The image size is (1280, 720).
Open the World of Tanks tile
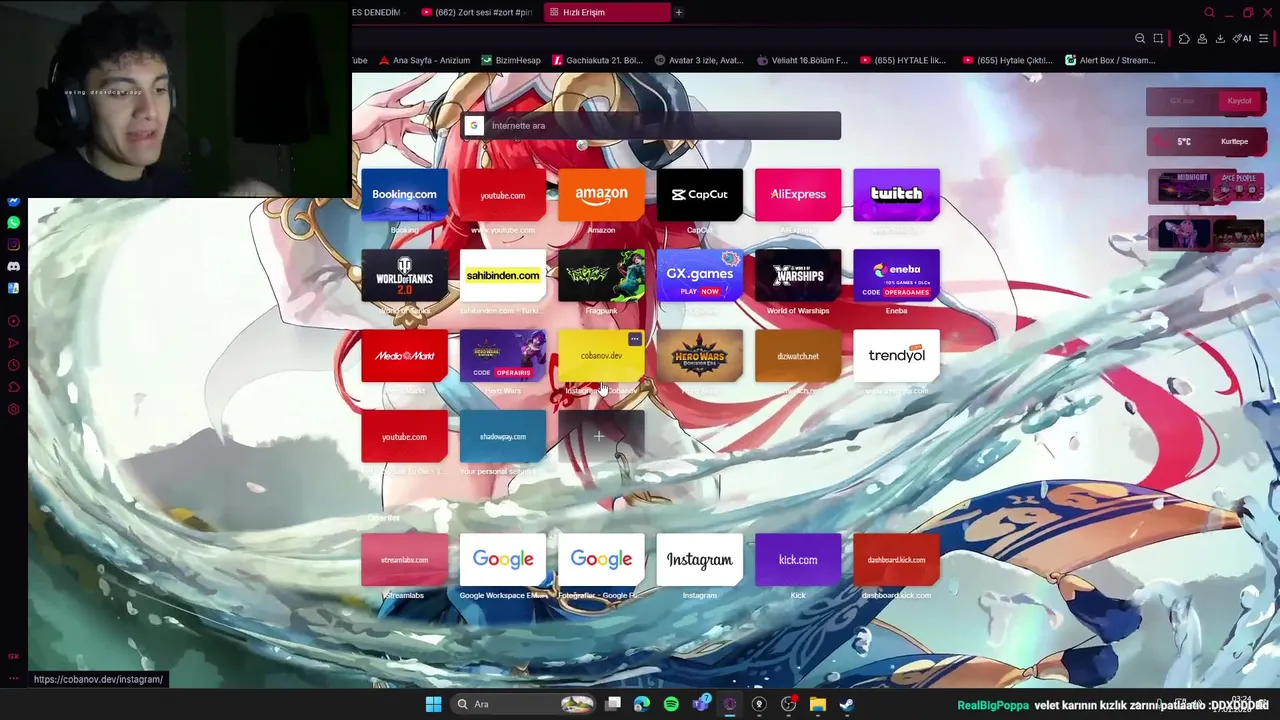[404, 275]
